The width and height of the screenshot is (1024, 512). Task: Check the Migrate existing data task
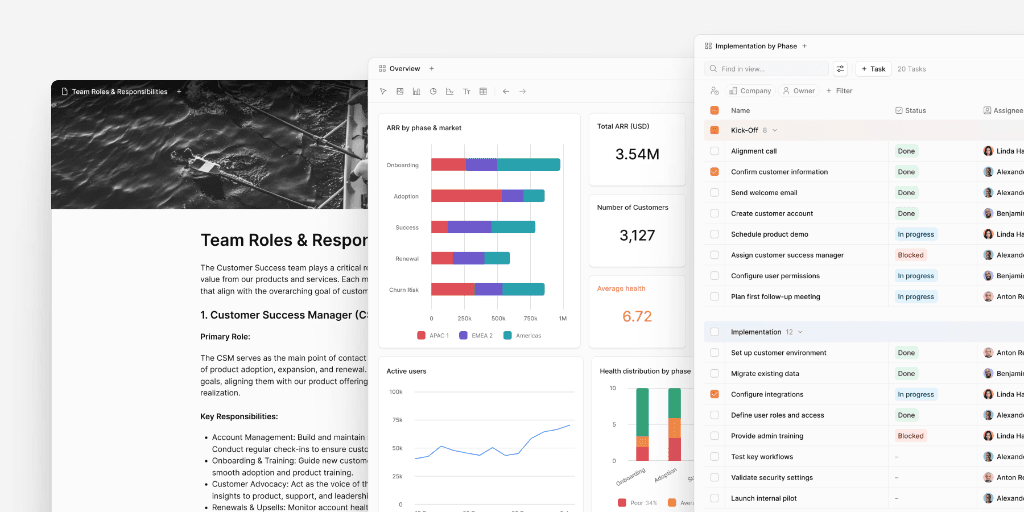714,374
